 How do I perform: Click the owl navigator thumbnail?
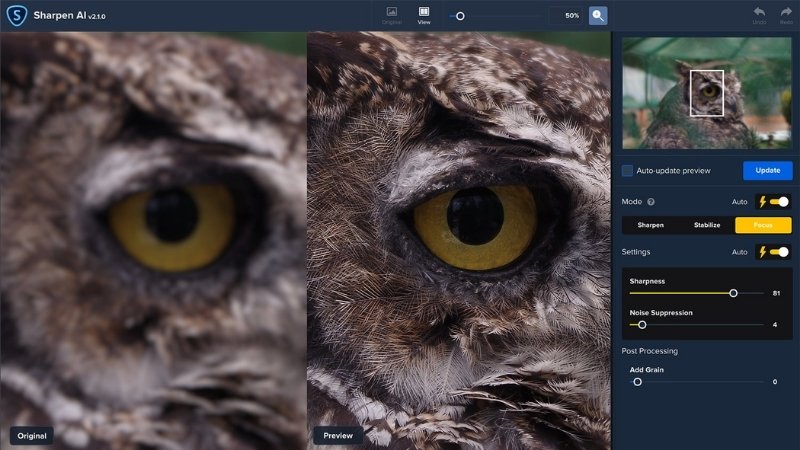click(x=707, y=93)
